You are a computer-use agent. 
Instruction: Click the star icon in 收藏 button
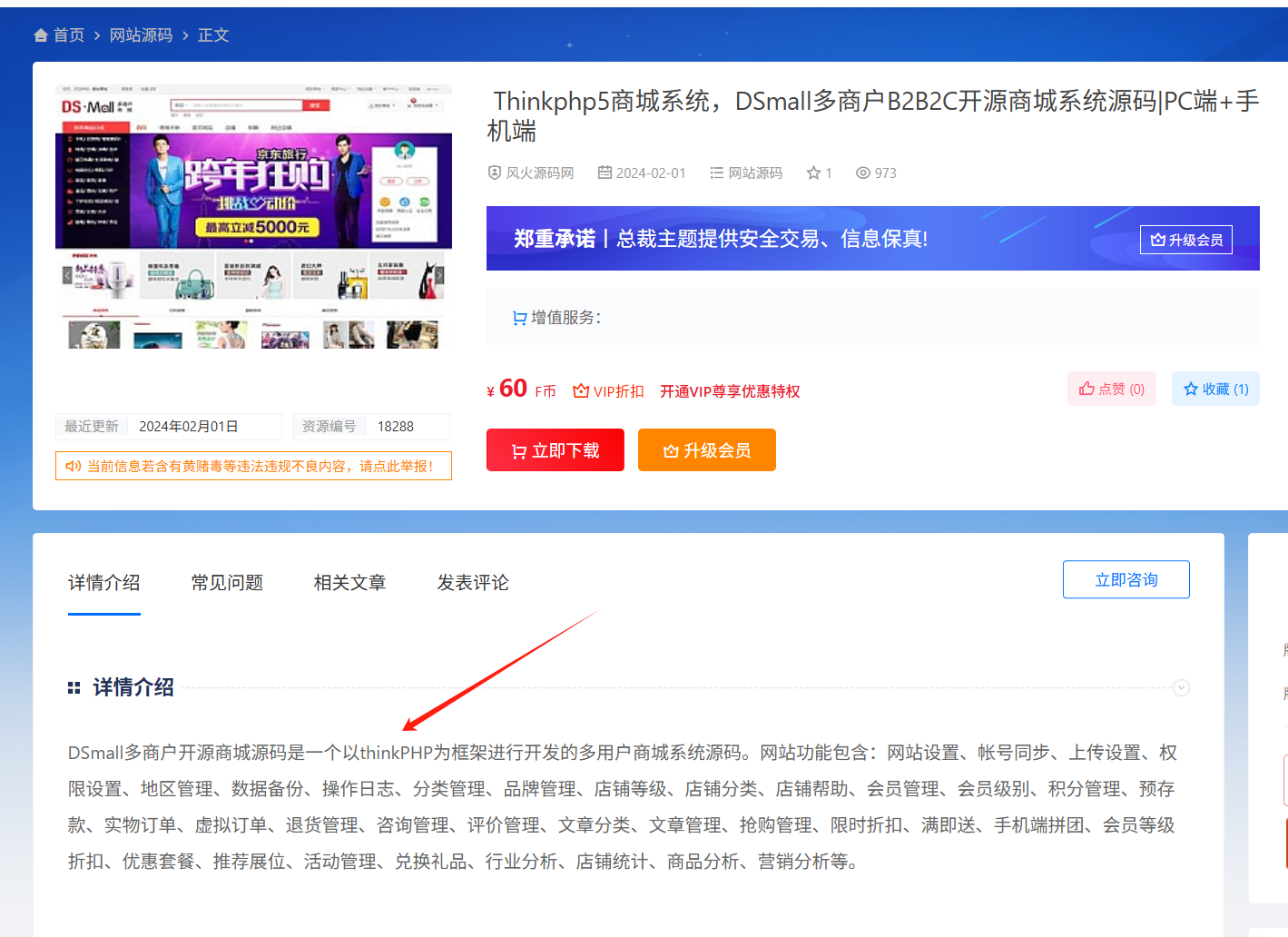click(x=1191, y=389)
